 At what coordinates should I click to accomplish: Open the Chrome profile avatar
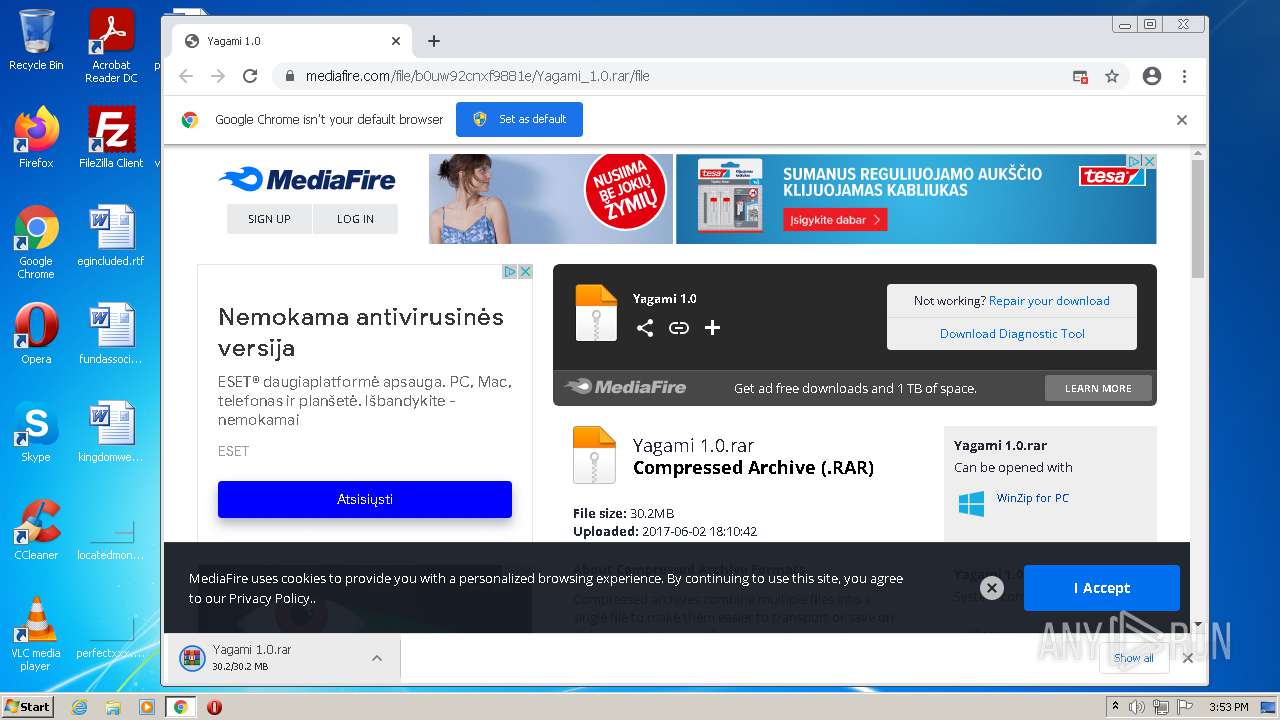pos(1152,76)
